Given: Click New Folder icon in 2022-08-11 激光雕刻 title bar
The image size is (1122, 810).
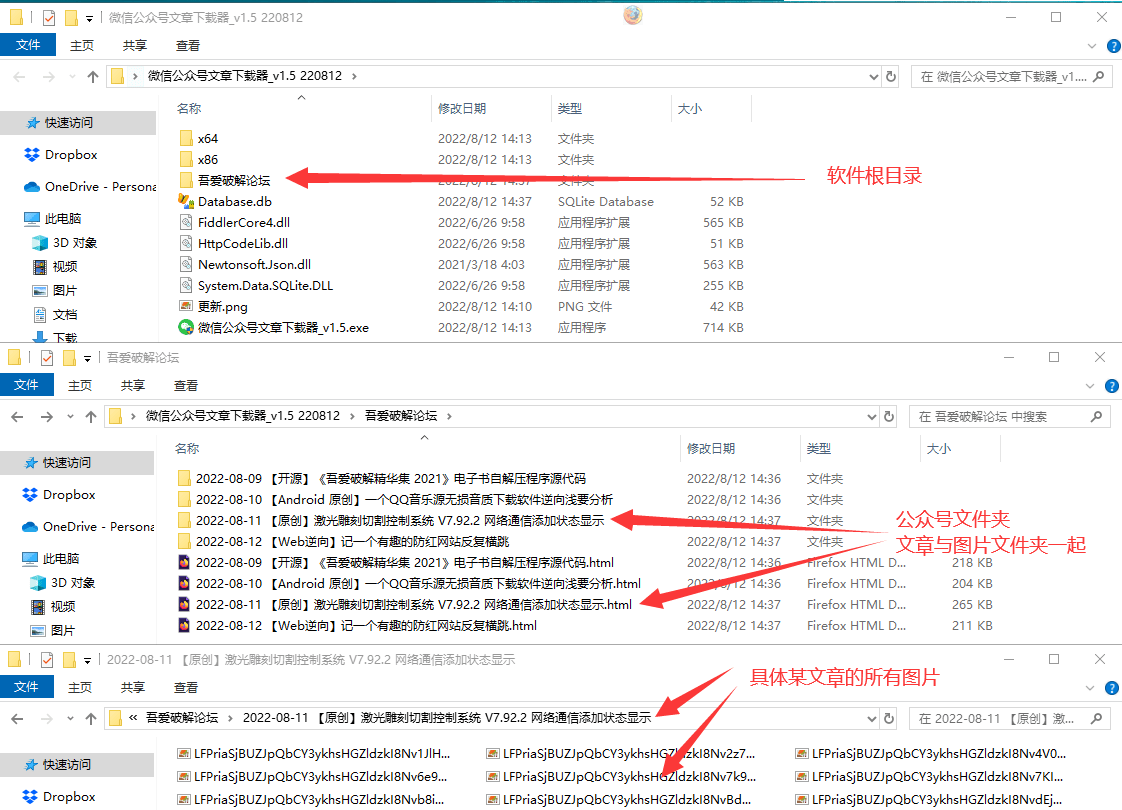Looking at the screenshot, I should (69, 660).
